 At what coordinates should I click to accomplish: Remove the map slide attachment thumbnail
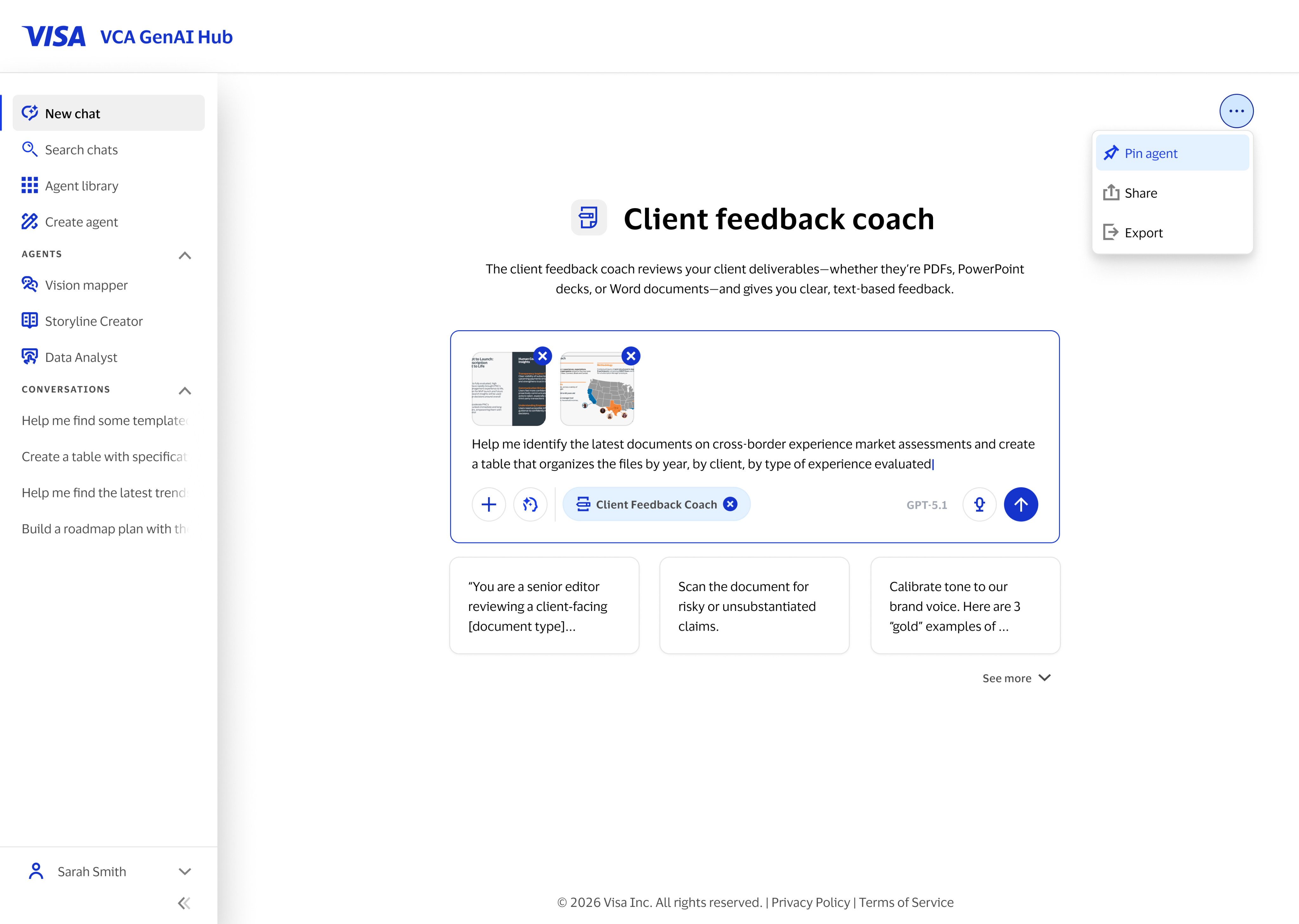coord(631,356)
